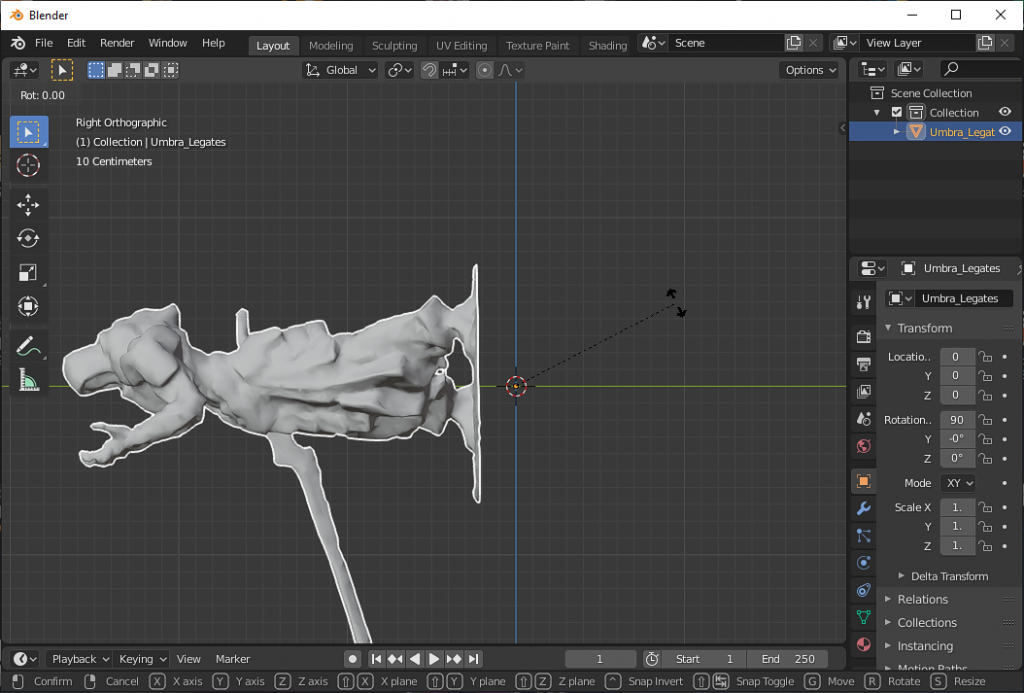1024x693 pixels.
Task: Open the Render menu
Action: (x=117, y=42)
